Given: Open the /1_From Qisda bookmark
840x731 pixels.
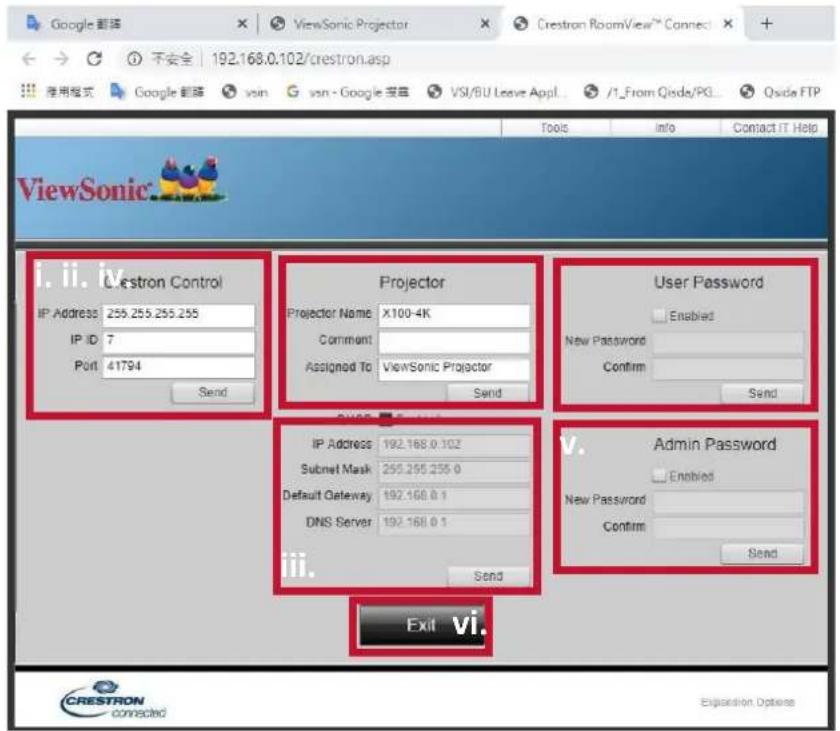Looking at the screenshot, I should point(652,92).
